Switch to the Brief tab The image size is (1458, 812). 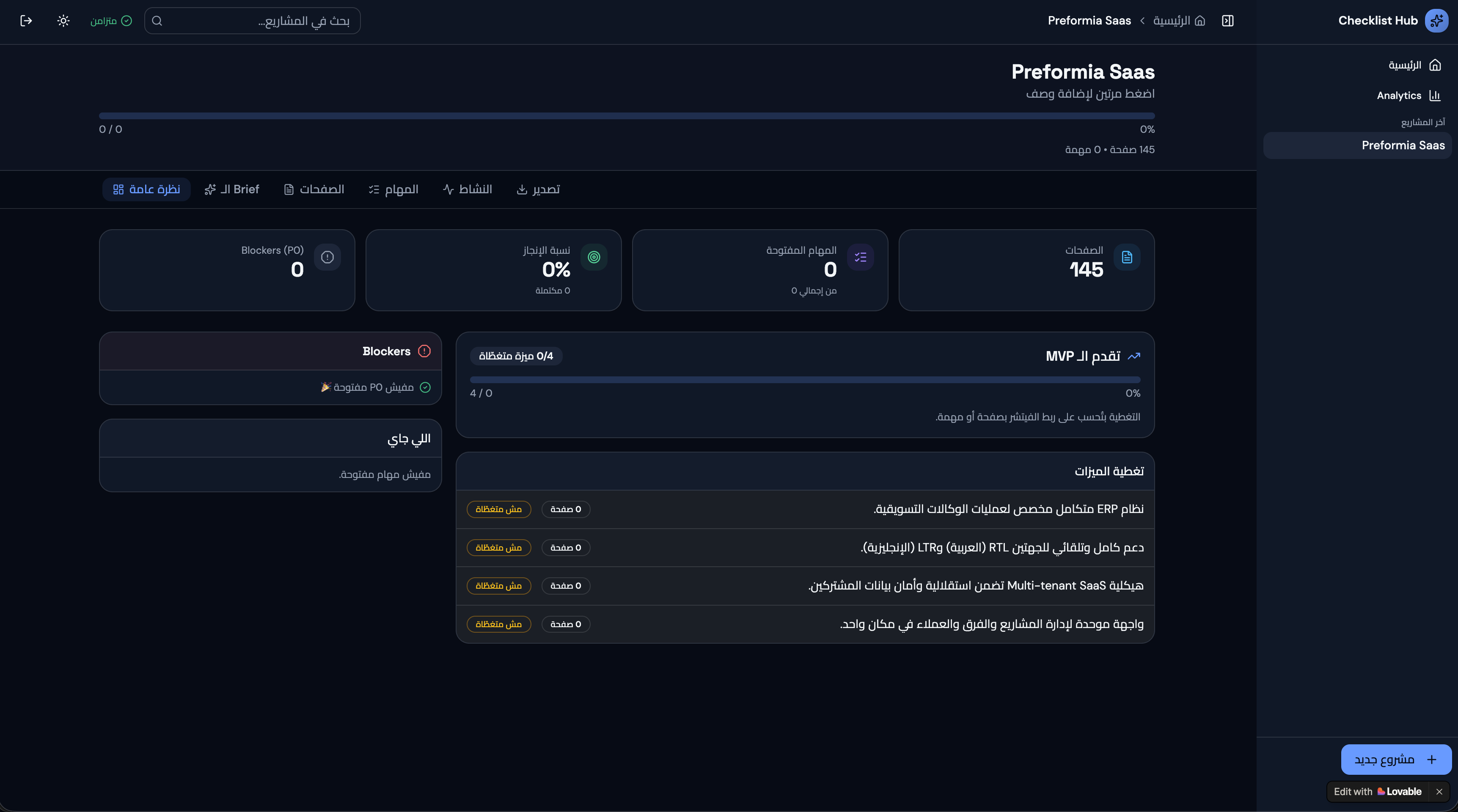click(x=231, y=189)
